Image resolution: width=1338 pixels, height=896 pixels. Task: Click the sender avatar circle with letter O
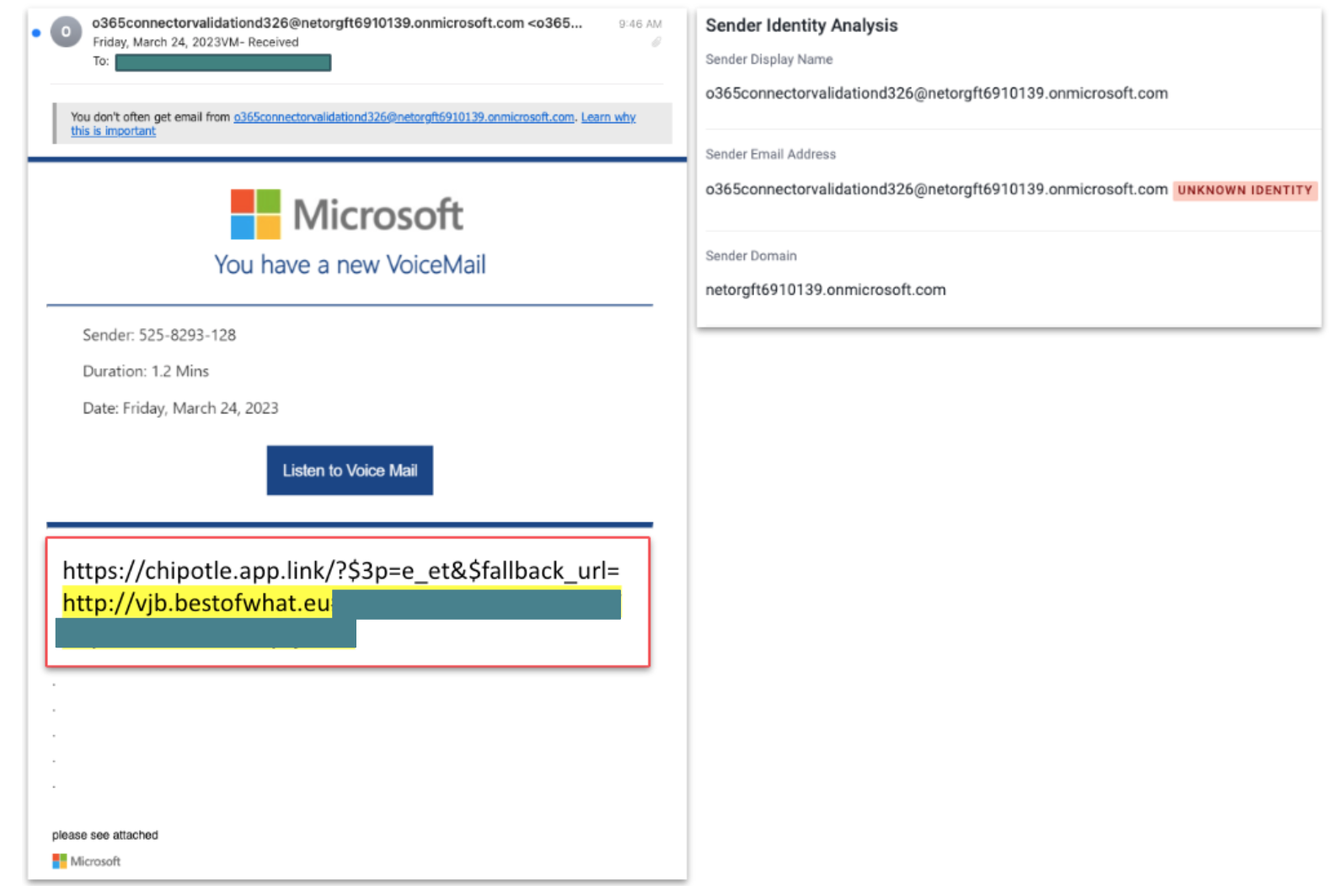[66, 32]
